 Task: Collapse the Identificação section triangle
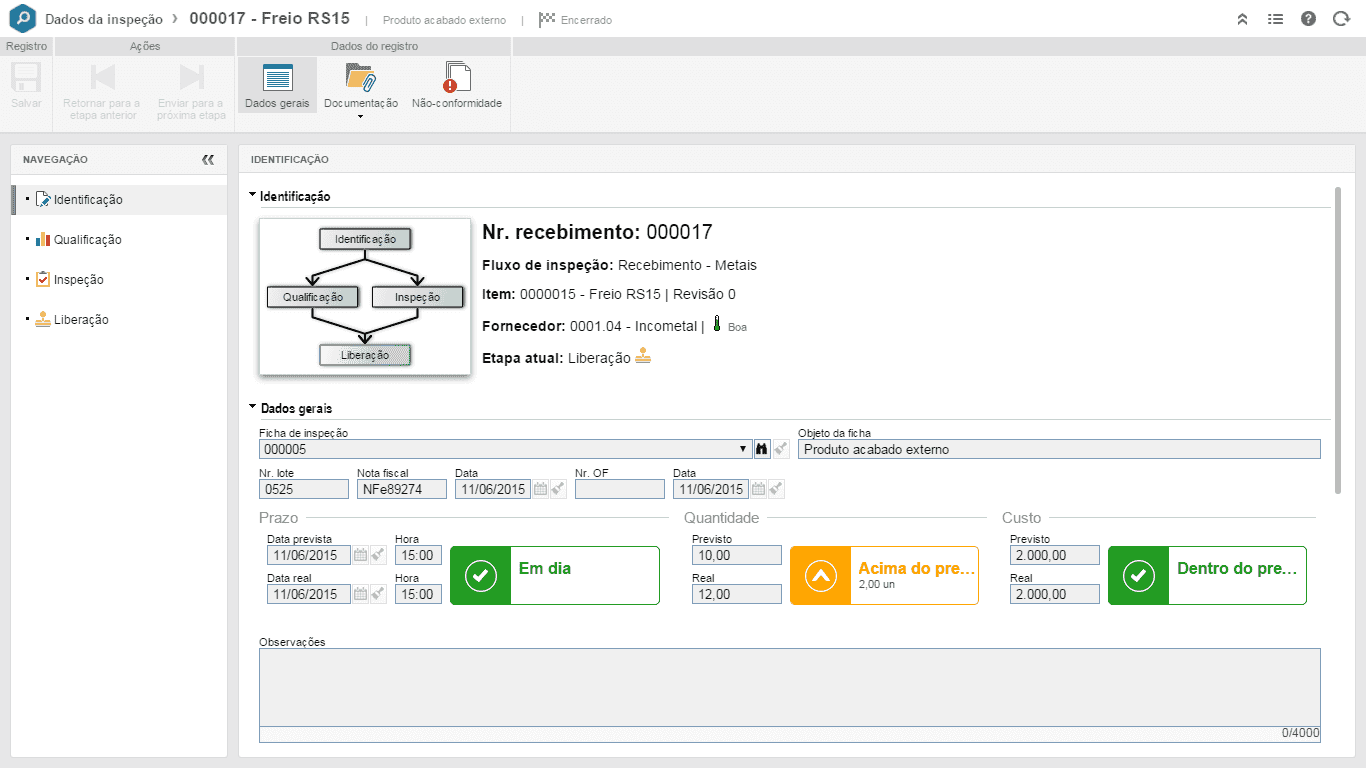tap(253, 196)
